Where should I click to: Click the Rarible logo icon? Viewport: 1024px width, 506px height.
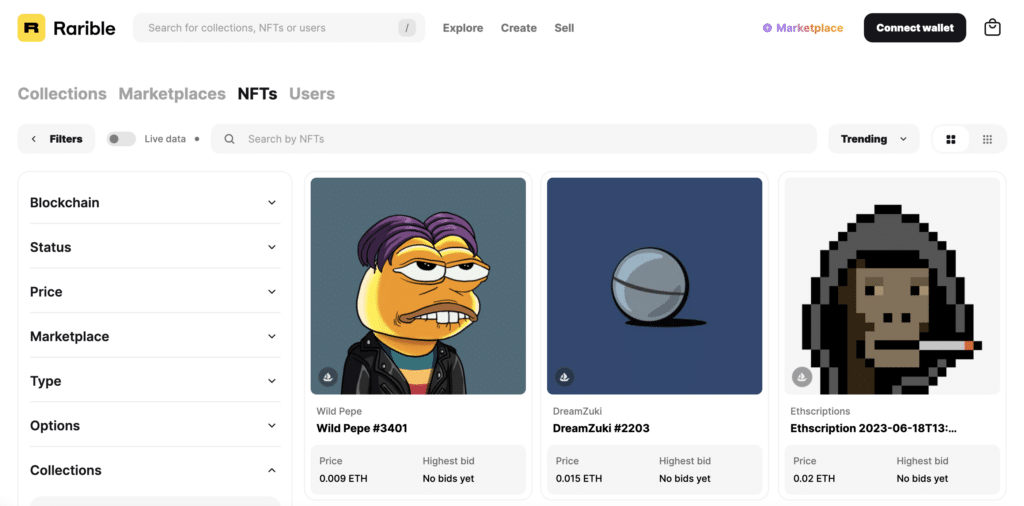click(31, 28)
